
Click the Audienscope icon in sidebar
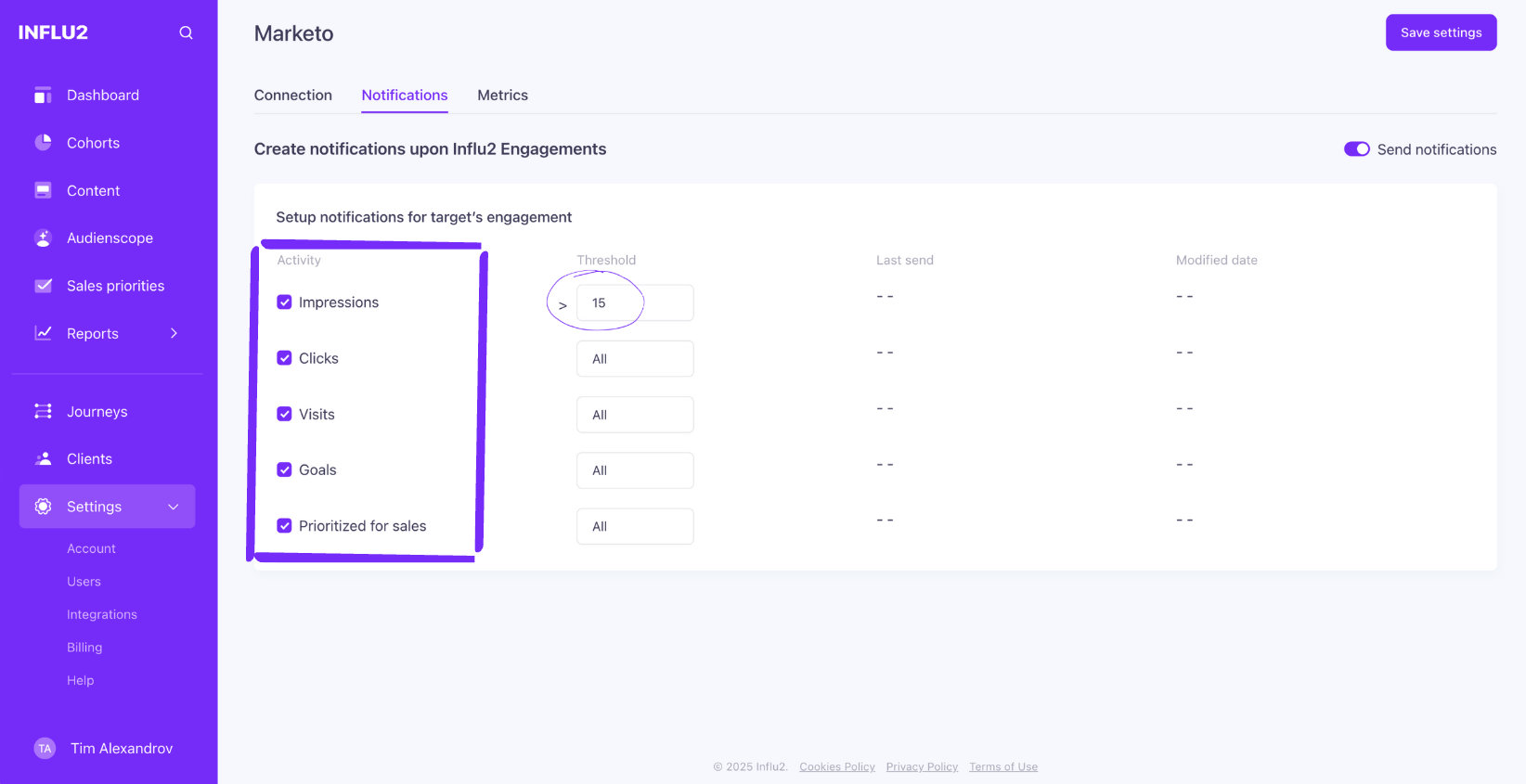(x=43, y=238)
